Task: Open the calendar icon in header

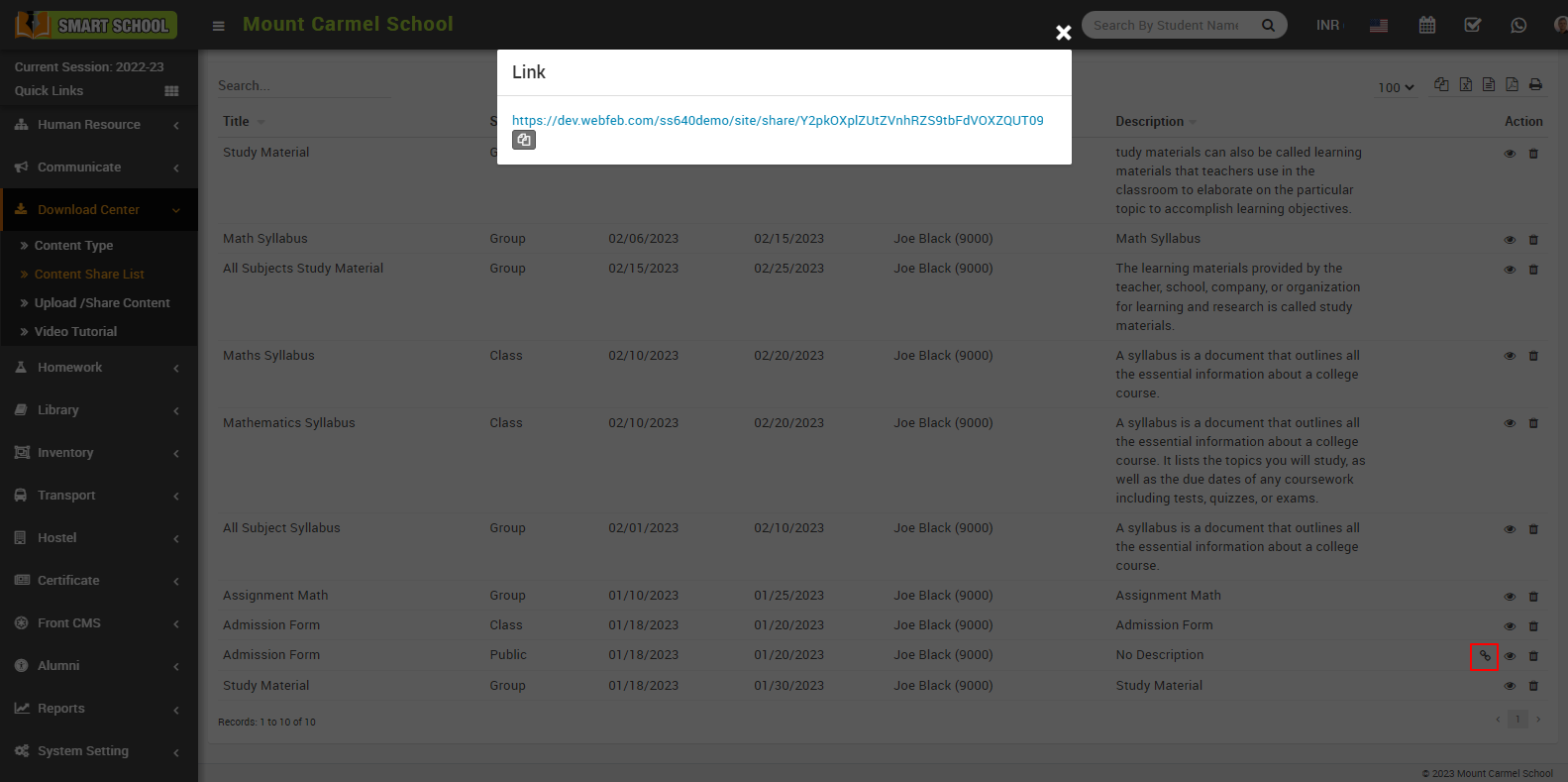Action: (x=1426, y=26)
